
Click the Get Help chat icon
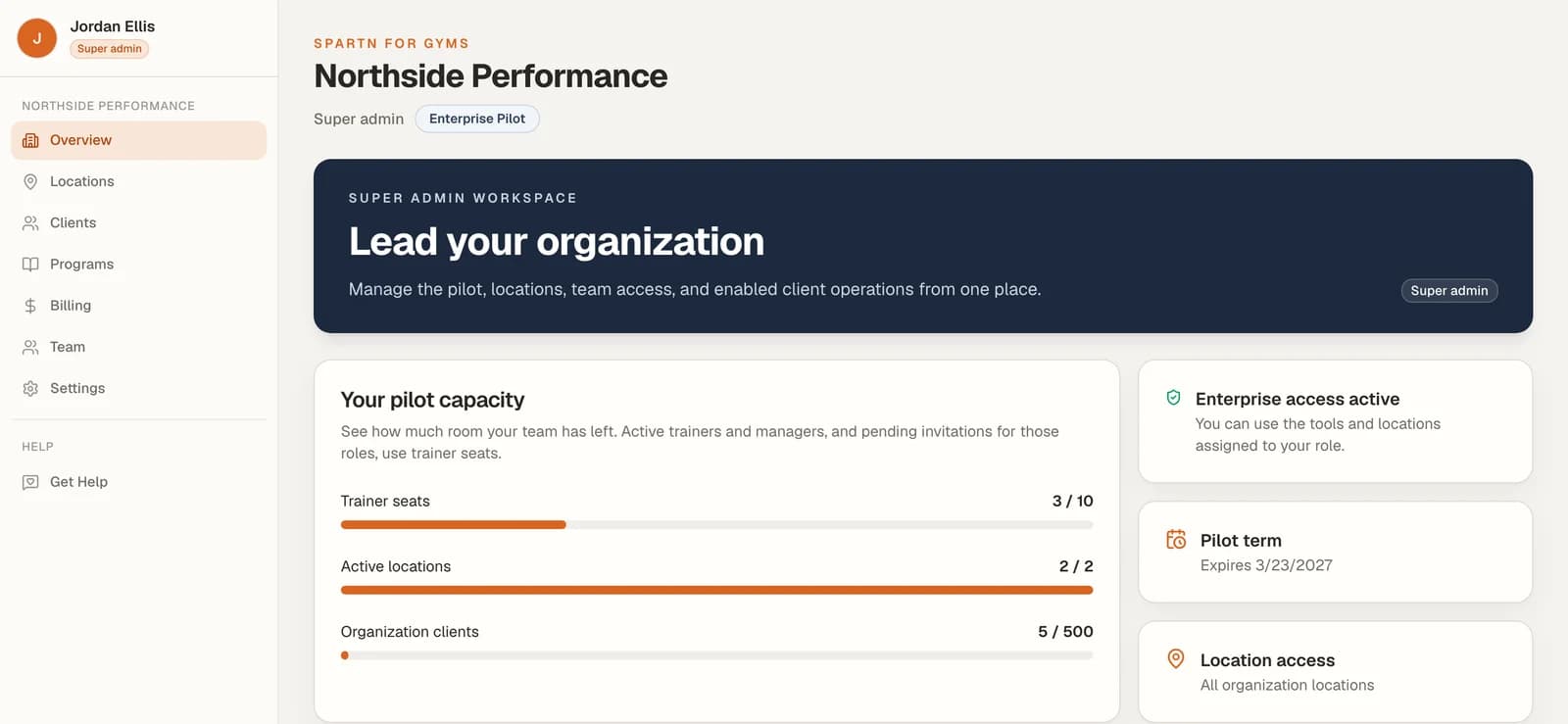click(x=30, y=482)
